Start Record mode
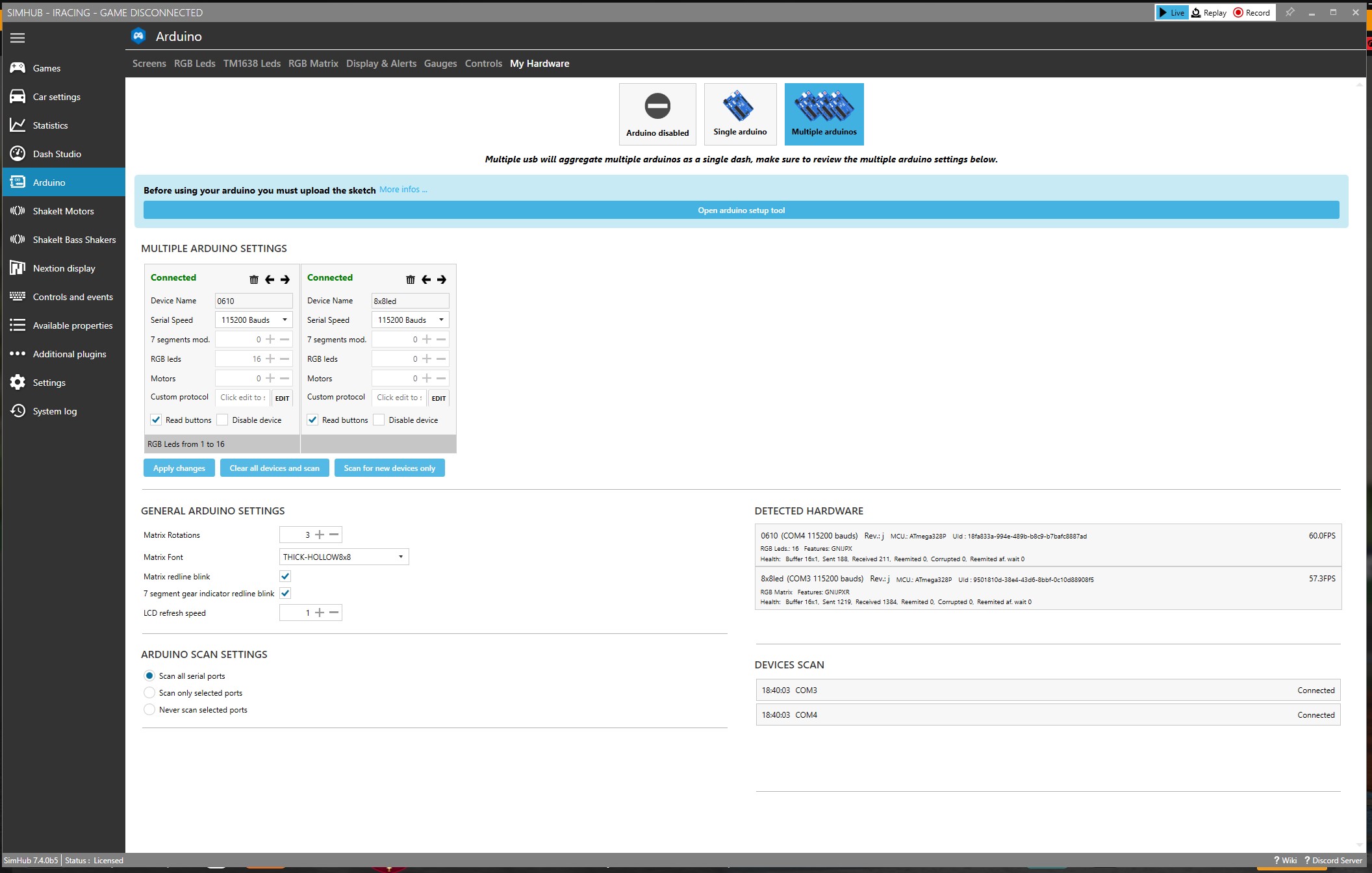Screen dimensions: 1372x873 tap(1251, 12)
